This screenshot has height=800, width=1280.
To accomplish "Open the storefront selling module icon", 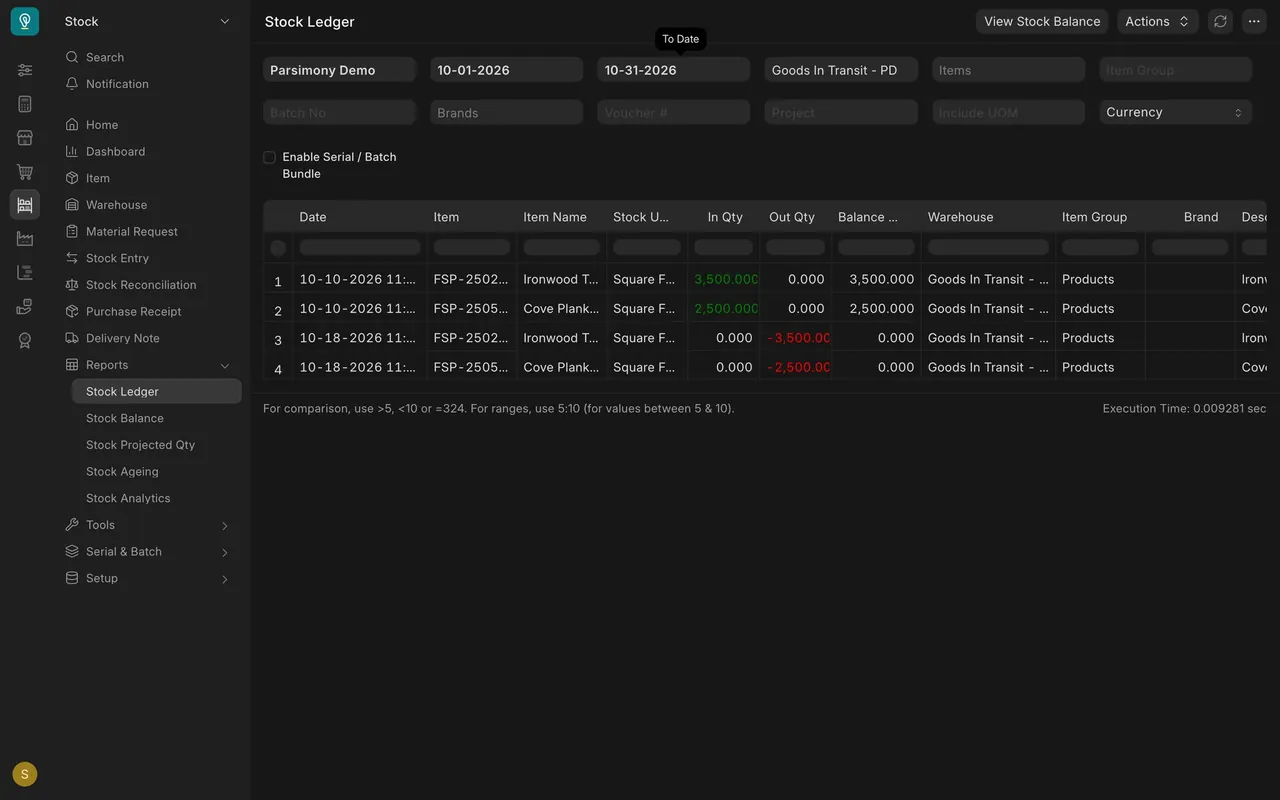I will pyautogui.click(x=25, y=138).
